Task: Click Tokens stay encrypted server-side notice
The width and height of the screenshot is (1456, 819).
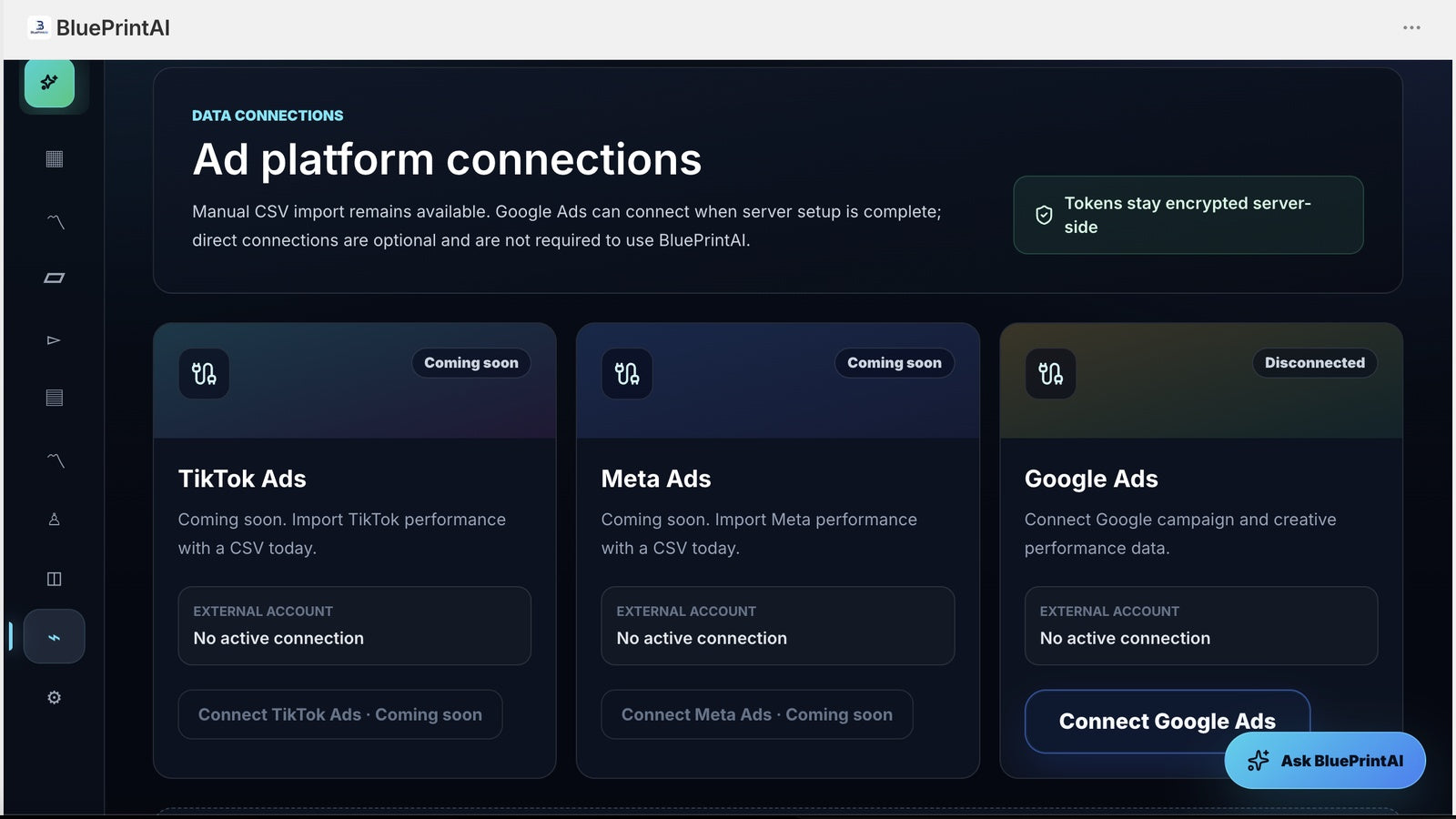Action: pos(1188,215)
